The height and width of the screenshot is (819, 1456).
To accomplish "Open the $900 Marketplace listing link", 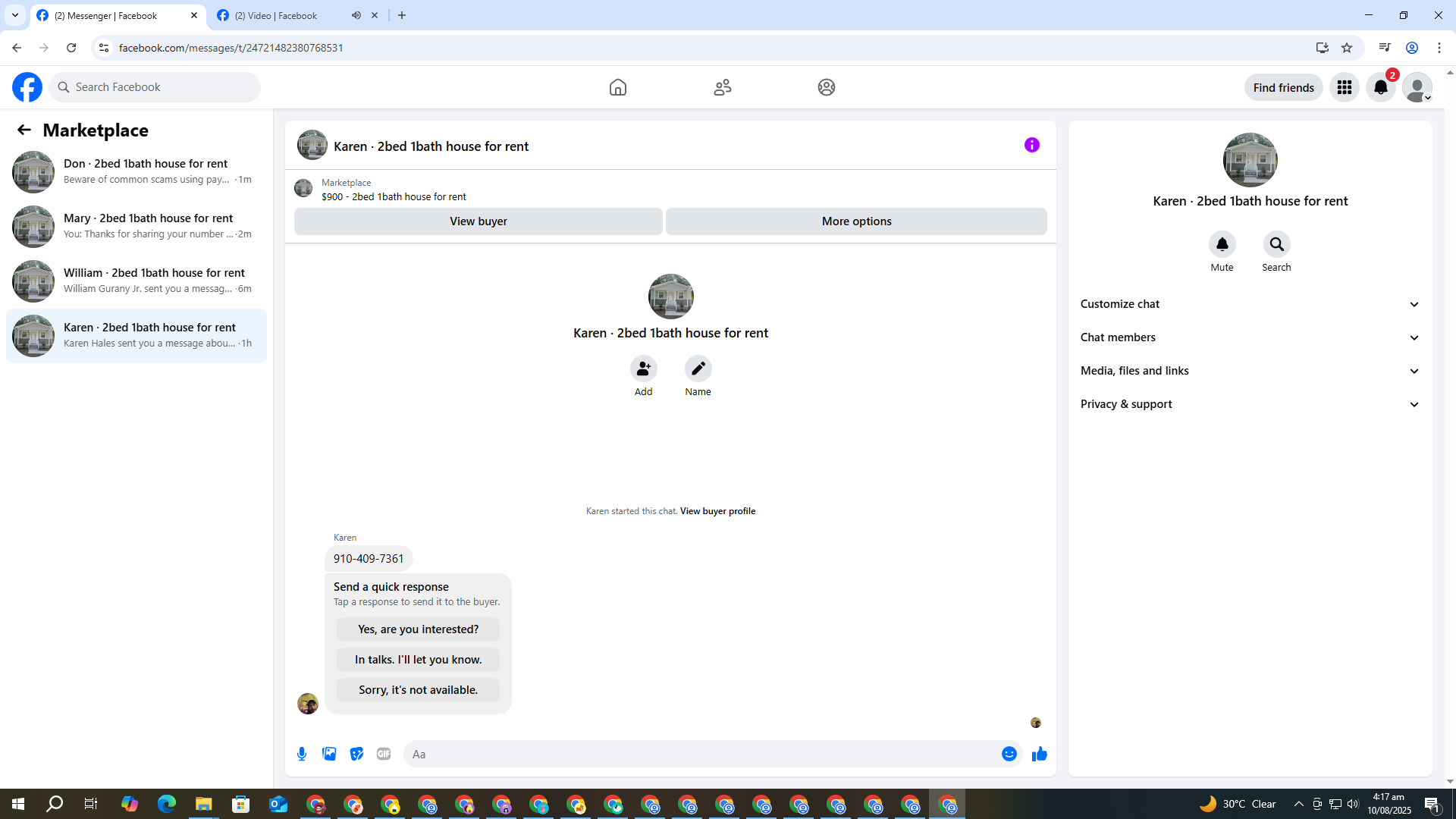I will (x=394, y=196).
